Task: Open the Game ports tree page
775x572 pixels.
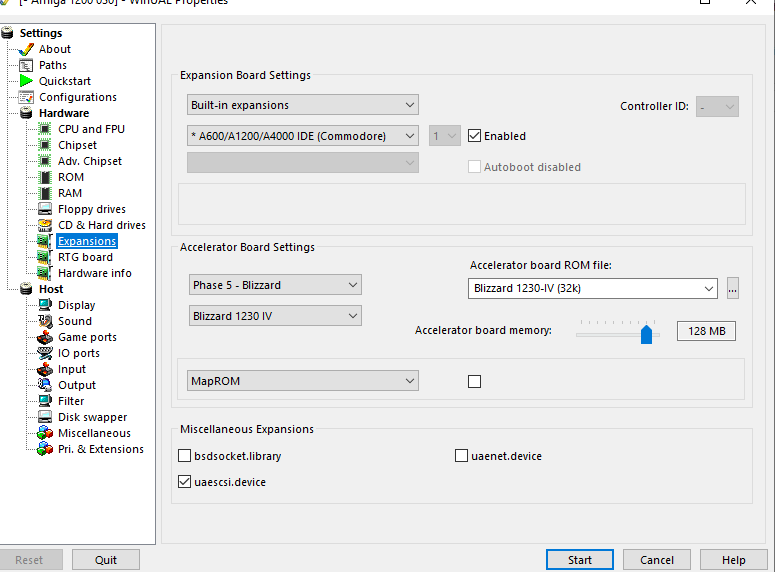Action: click(x=87, y=337)
